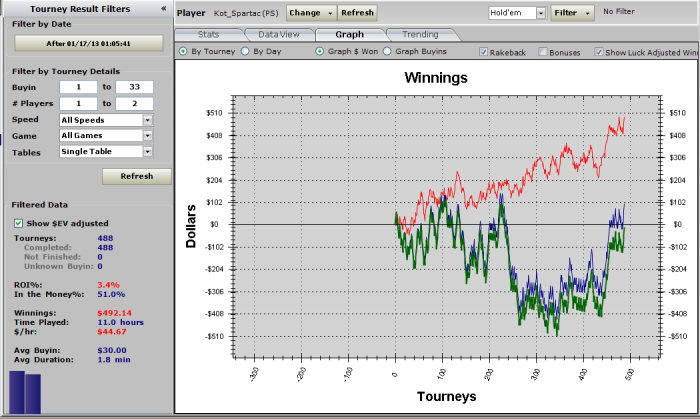Open the Data View tab
This screenshot has height=419, width=700.
(279, 34)
